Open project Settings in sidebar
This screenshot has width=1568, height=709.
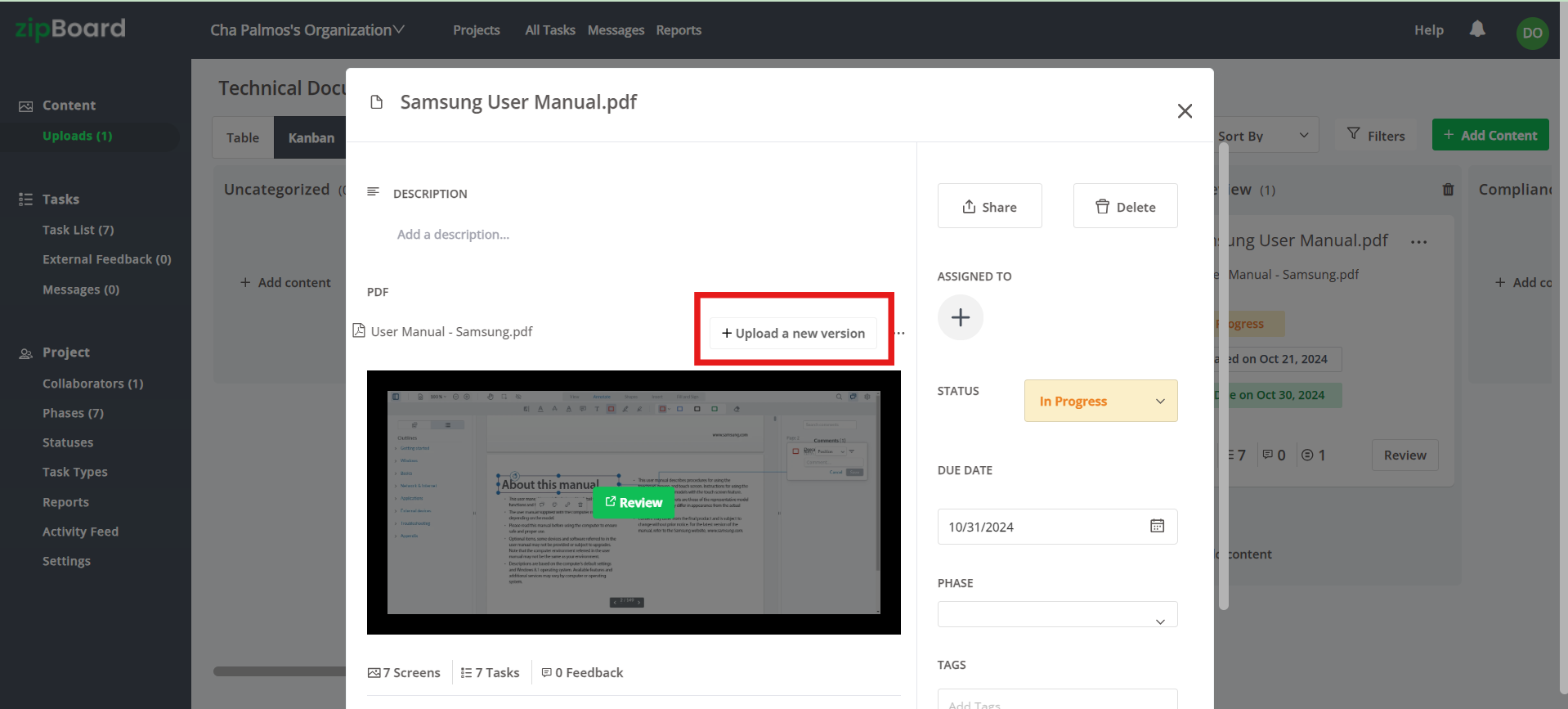point(66,561)
